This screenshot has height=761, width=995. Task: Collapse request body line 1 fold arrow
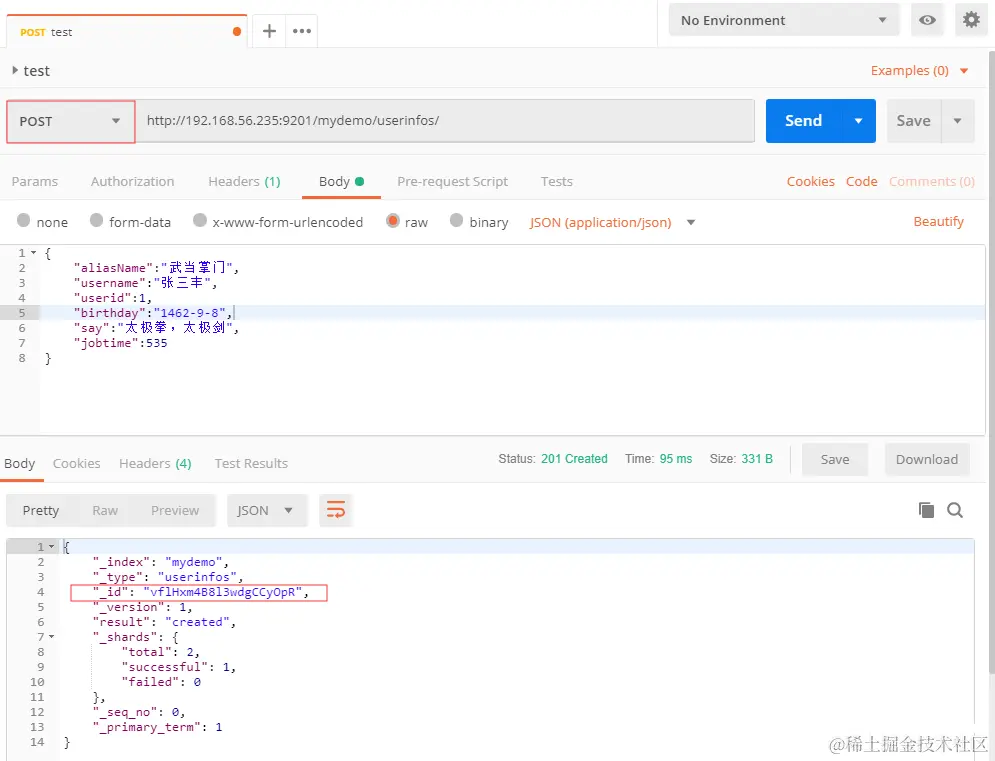[34, 253]
